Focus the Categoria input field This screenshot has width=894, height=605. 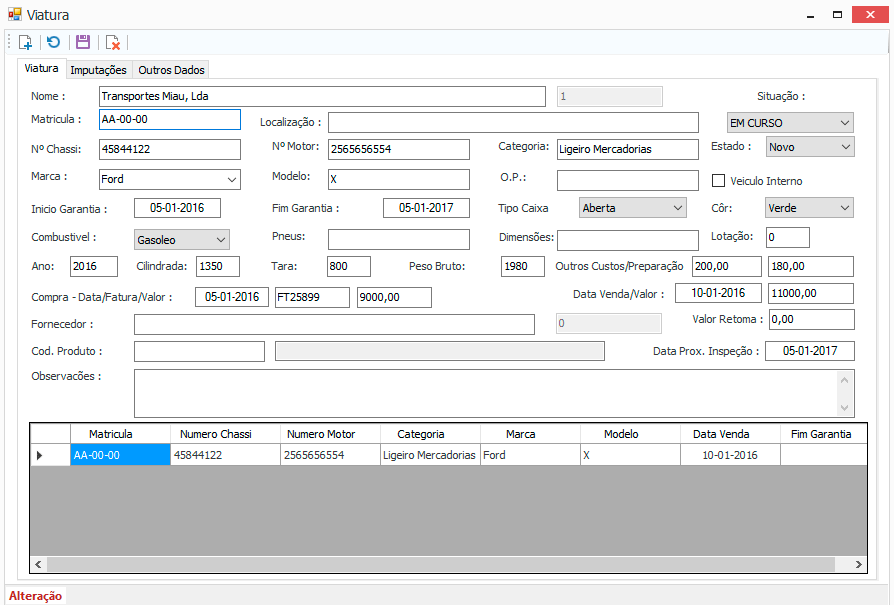tap(628, 149)
